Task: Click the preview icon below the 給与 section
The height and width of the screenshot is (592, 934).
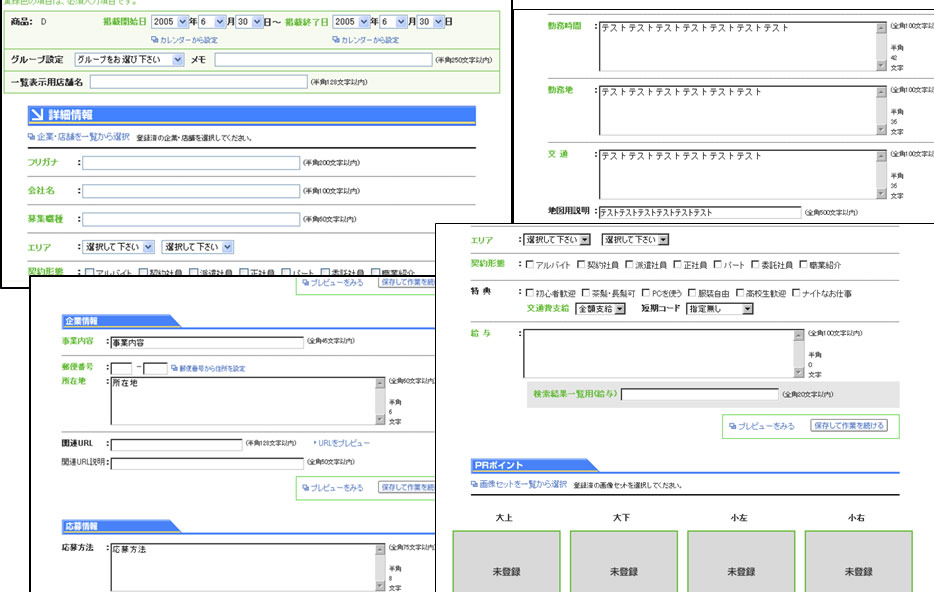Action: (732, 426)
